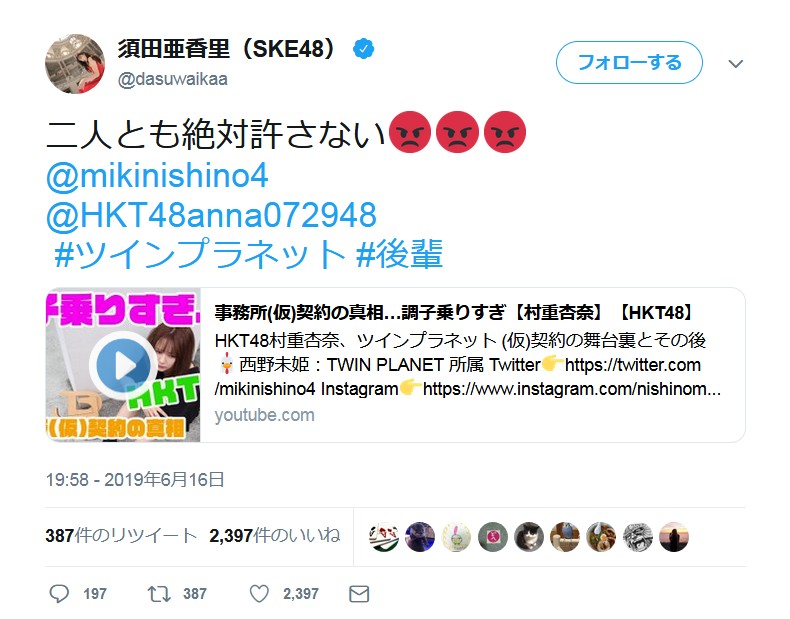Click the sunset silhouette liker avatar
This screenshot has height=619, width=790.
pos(674,537)
